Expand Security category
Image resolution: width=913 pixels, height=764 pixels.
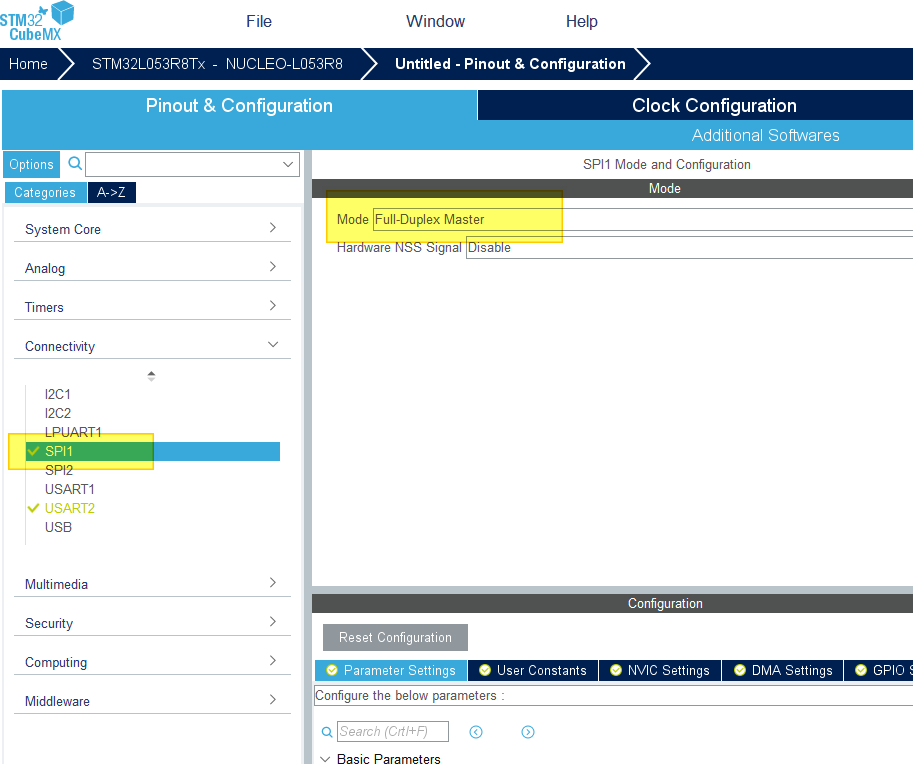(x=152, y=623)
